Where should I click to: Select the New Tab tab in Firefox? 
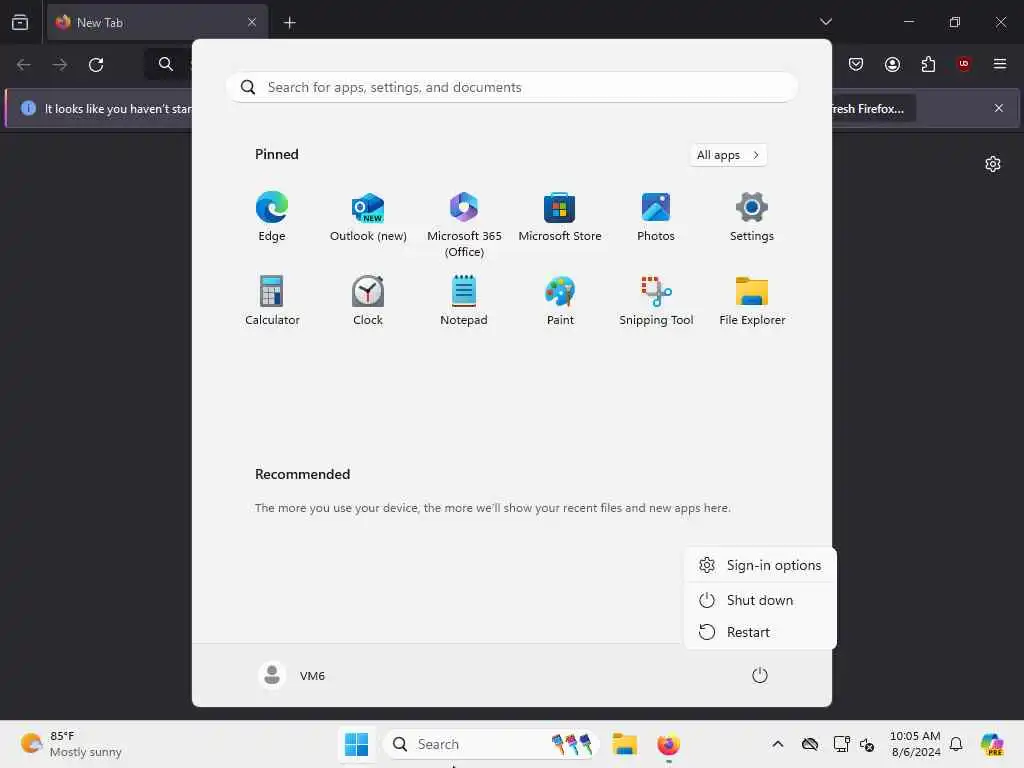[x=157, y=23]
